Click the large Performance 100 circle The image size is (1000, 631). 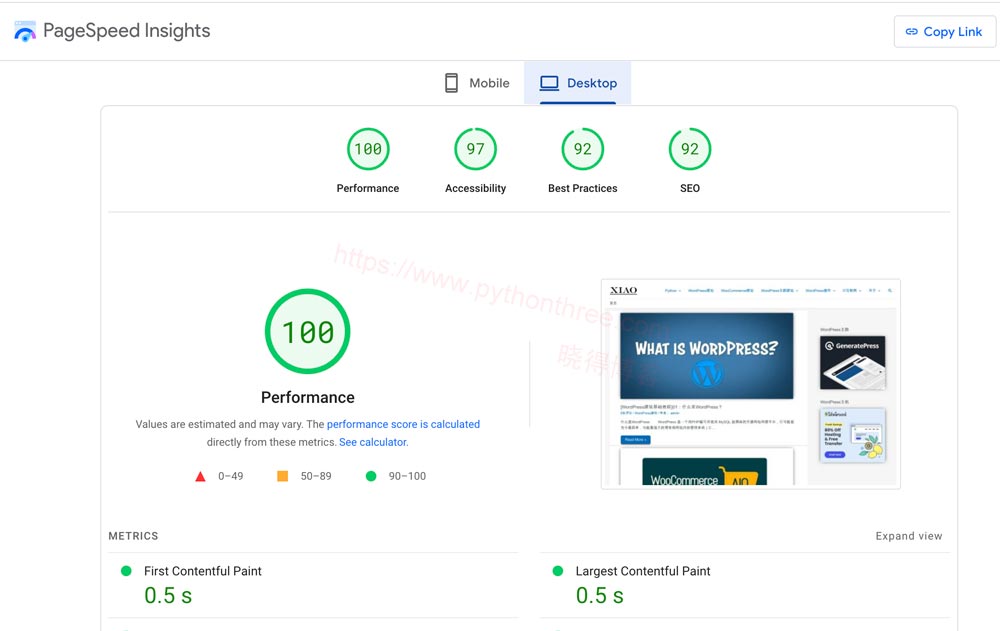(x=307, y=331)
